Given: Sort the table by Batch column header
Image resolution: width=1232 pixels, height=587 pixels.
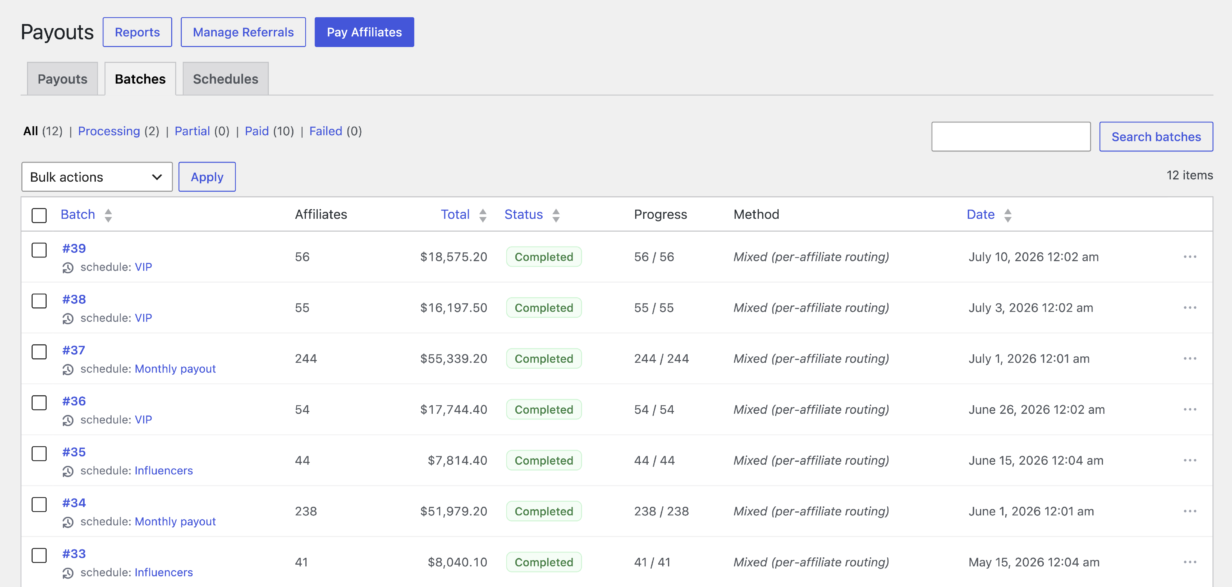Looking at the screenshot, I should [78, 215].
